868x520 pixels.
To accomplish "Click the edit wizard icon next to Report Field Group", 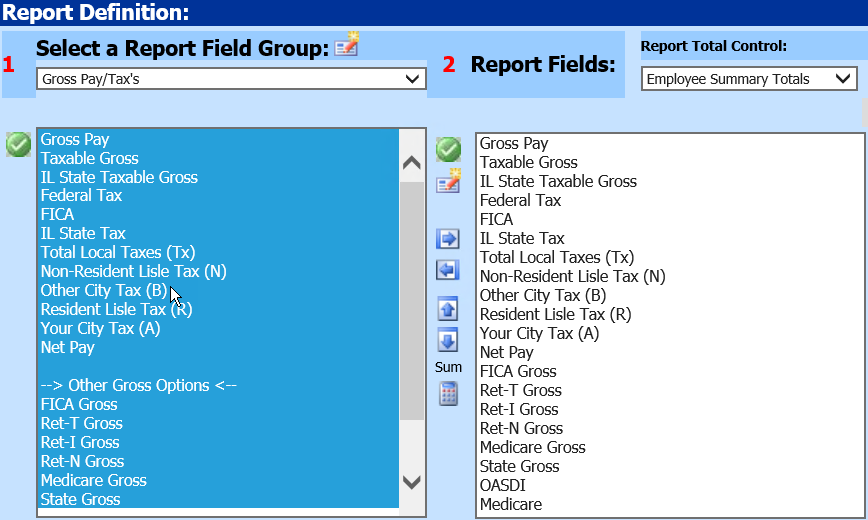I will click(347, 45).
